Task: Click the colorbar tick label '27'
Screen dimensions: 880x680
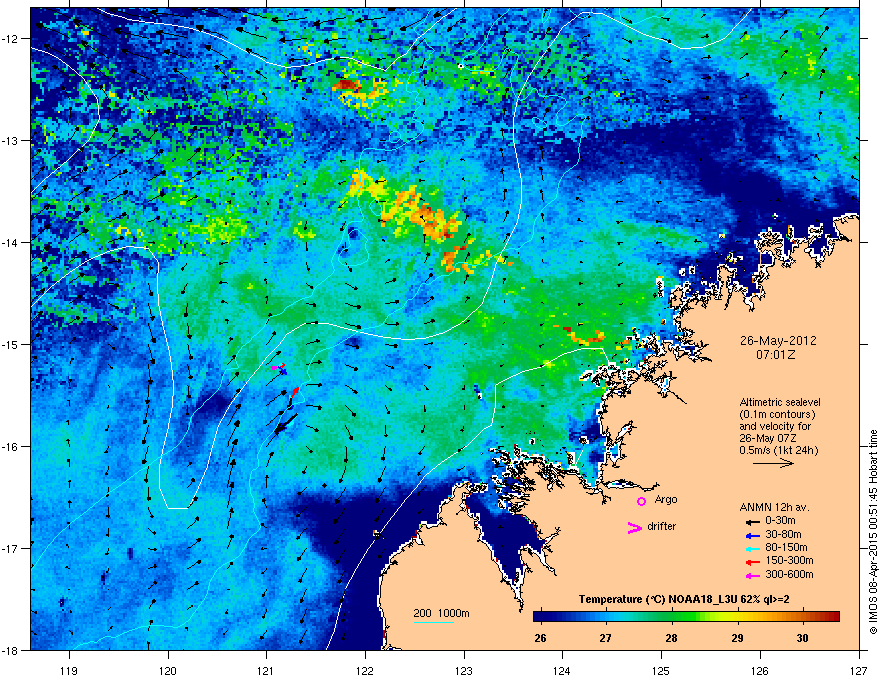Action: point(605,638)
